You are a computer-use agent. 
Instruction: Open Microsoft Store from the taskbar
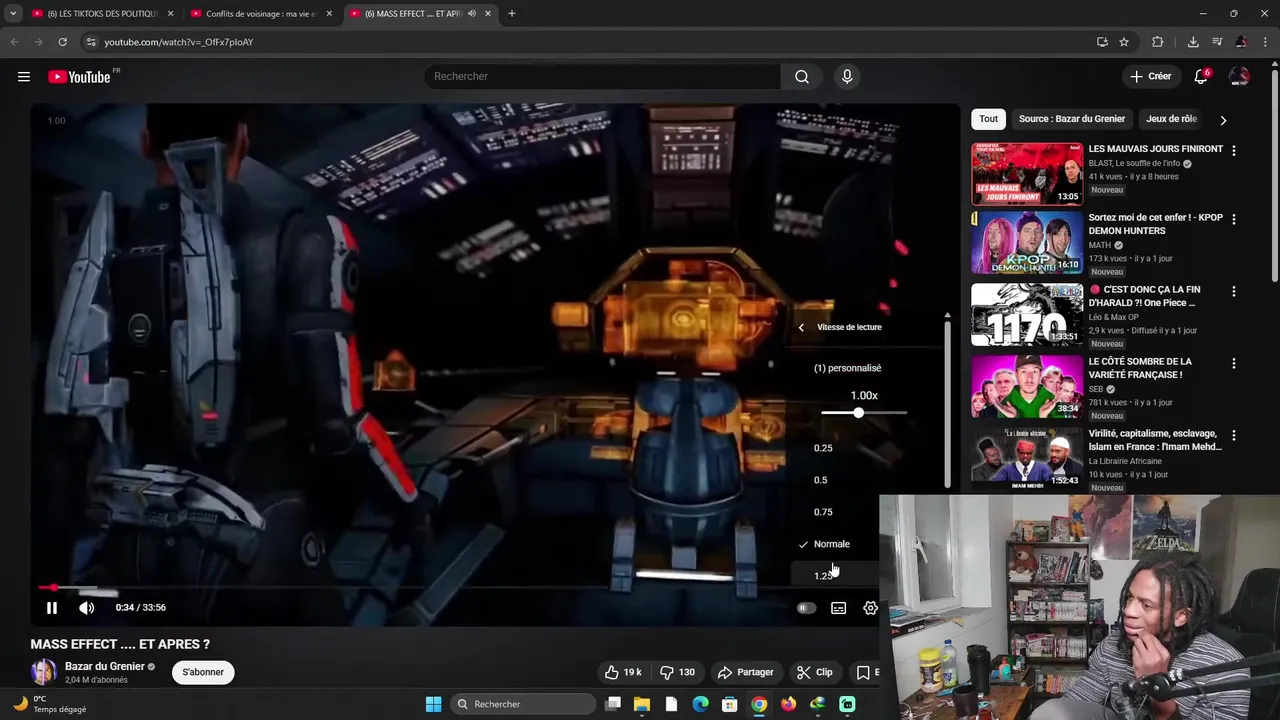[x=730, y=704]
